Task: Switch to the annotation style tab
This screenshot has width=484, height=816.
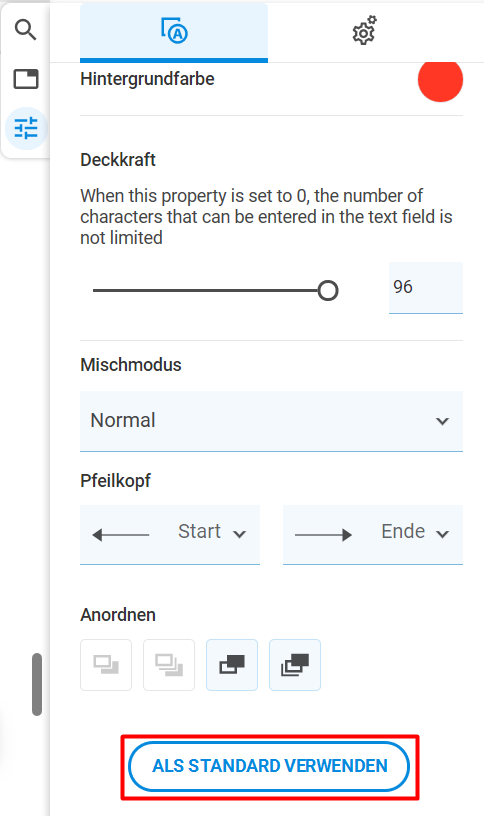Action: [x=174, y=32]
